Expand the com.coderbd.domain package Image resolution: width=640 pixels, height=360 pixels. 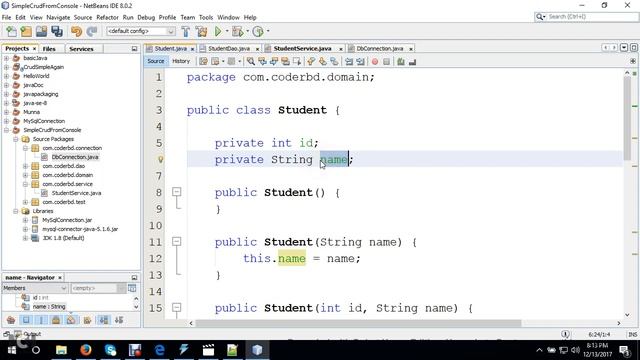point(25,175)
